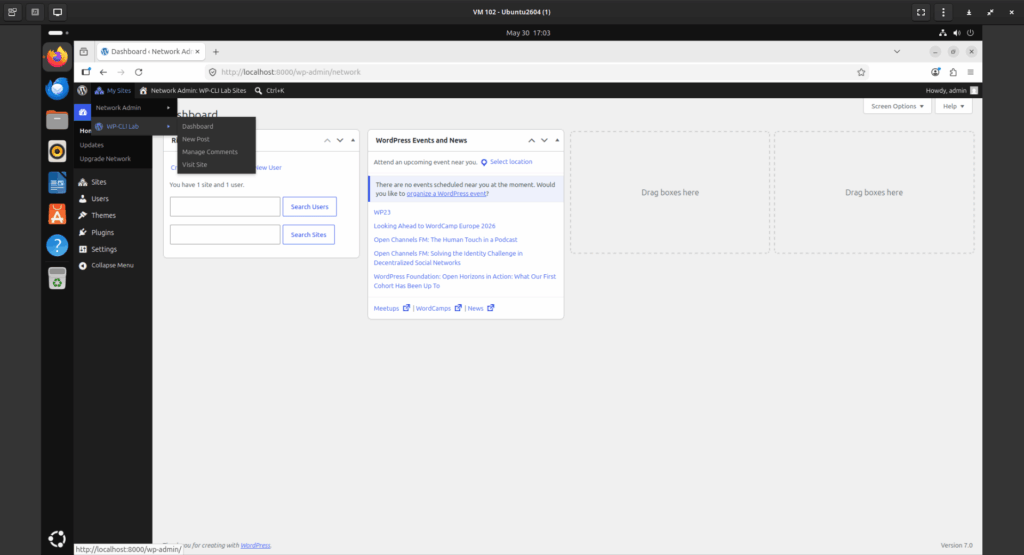Screen dimensions: 1024x555
Task: Click the Settings icon in sidebar
Action: pos(83,249)
